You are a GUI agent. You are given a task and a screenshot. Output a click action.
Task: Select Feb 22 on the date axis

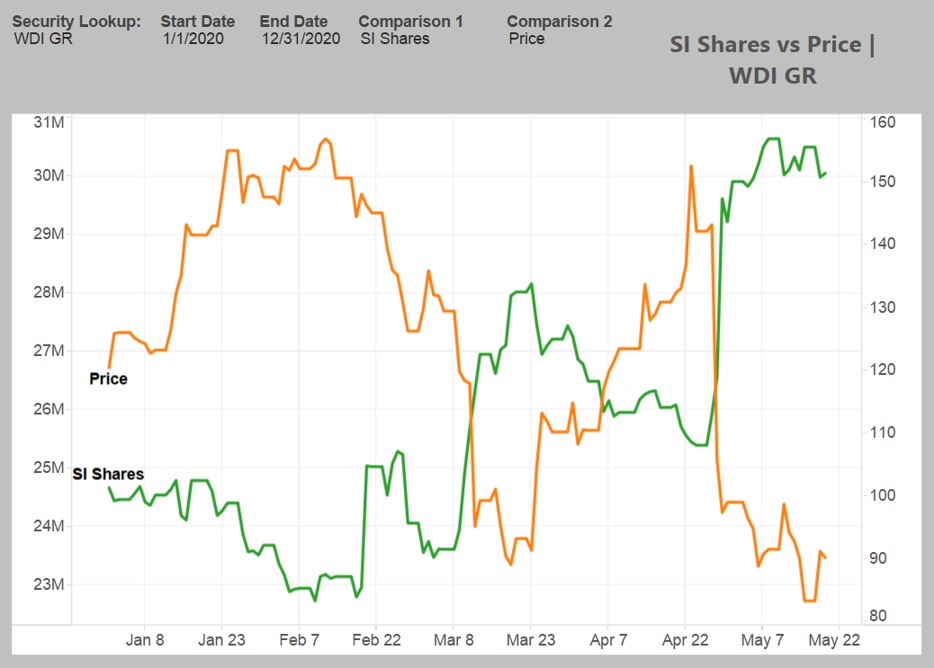tap(376, 639)
